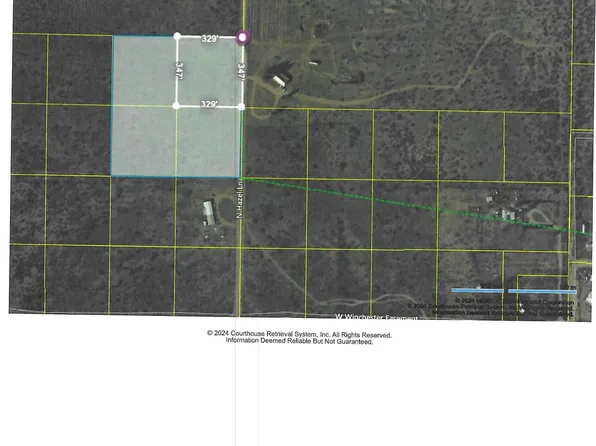Select the white measurement node left of the upper 329' label
This screenshot has width=596, height=446.
(x=177, y=36)
